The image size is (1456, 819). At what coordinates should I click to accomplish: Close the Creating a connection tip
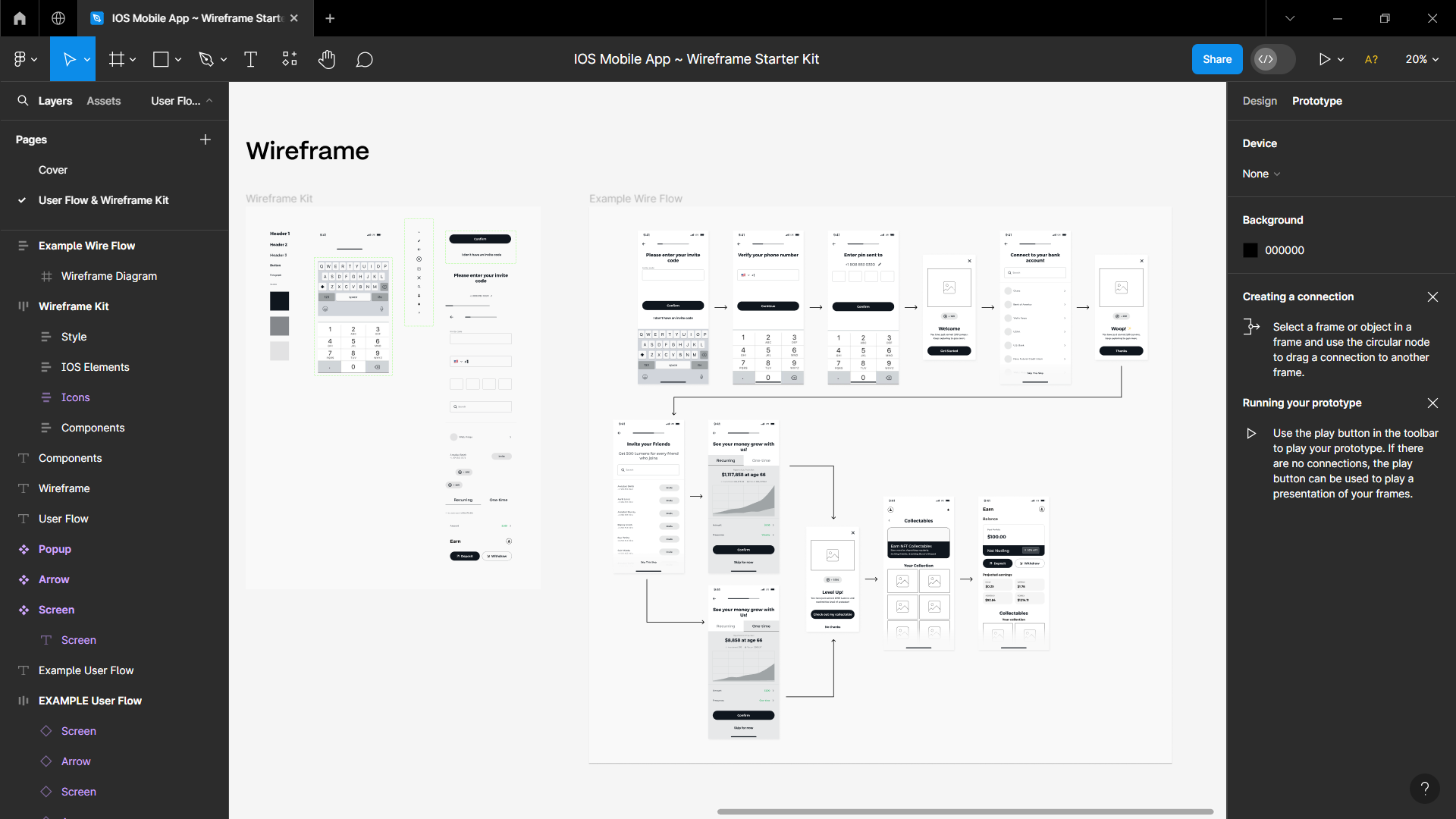1432,297
